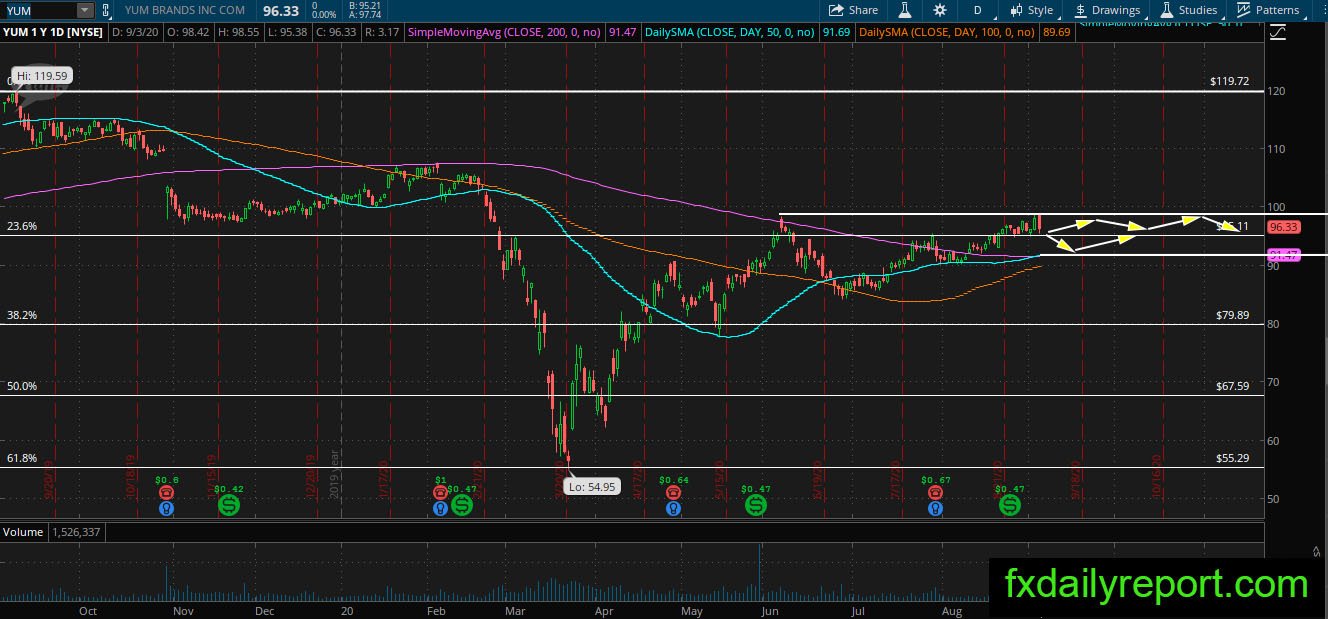Image resolution: width=1328 pixels, height=619 pixels.
Task: Click the DailySMA (CLOSE, DAY, 100, 0, no) label
Action: click(949, 33)
